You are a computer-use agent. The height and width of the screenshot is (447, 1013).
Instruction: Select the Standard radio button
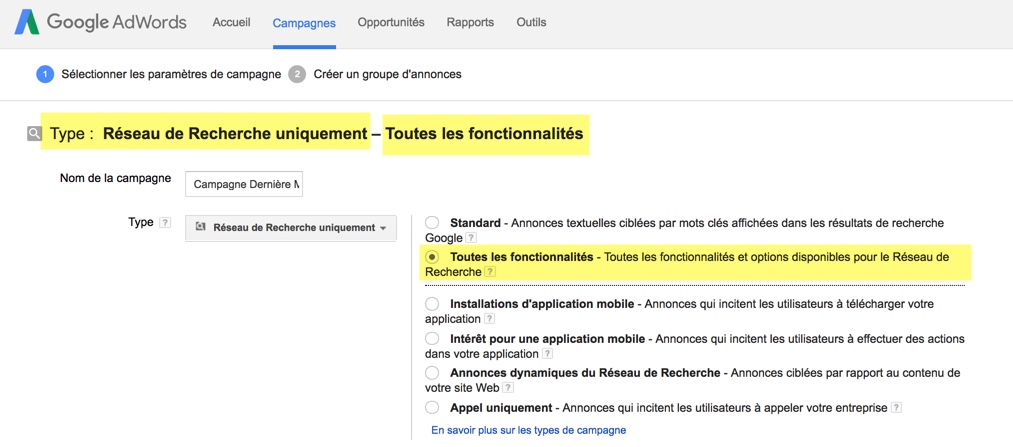432,223
